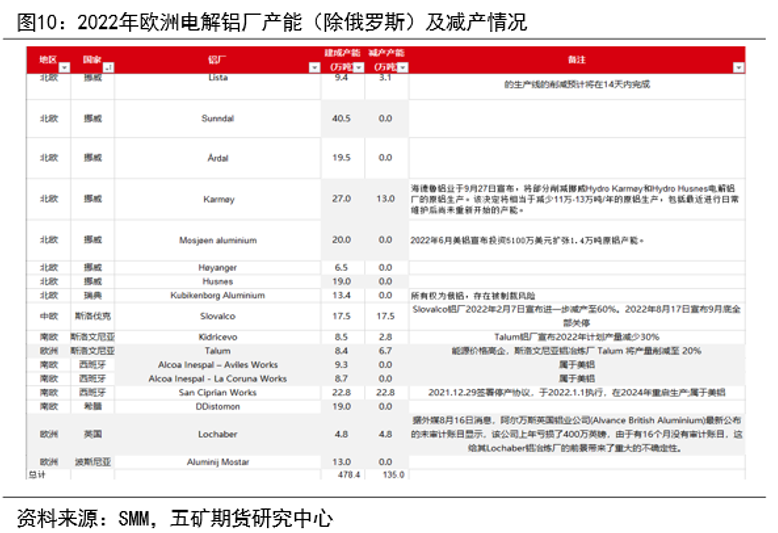778x533 pixels.
Task: Click the DDistomon smelter cell
Action: coord(217,406)
